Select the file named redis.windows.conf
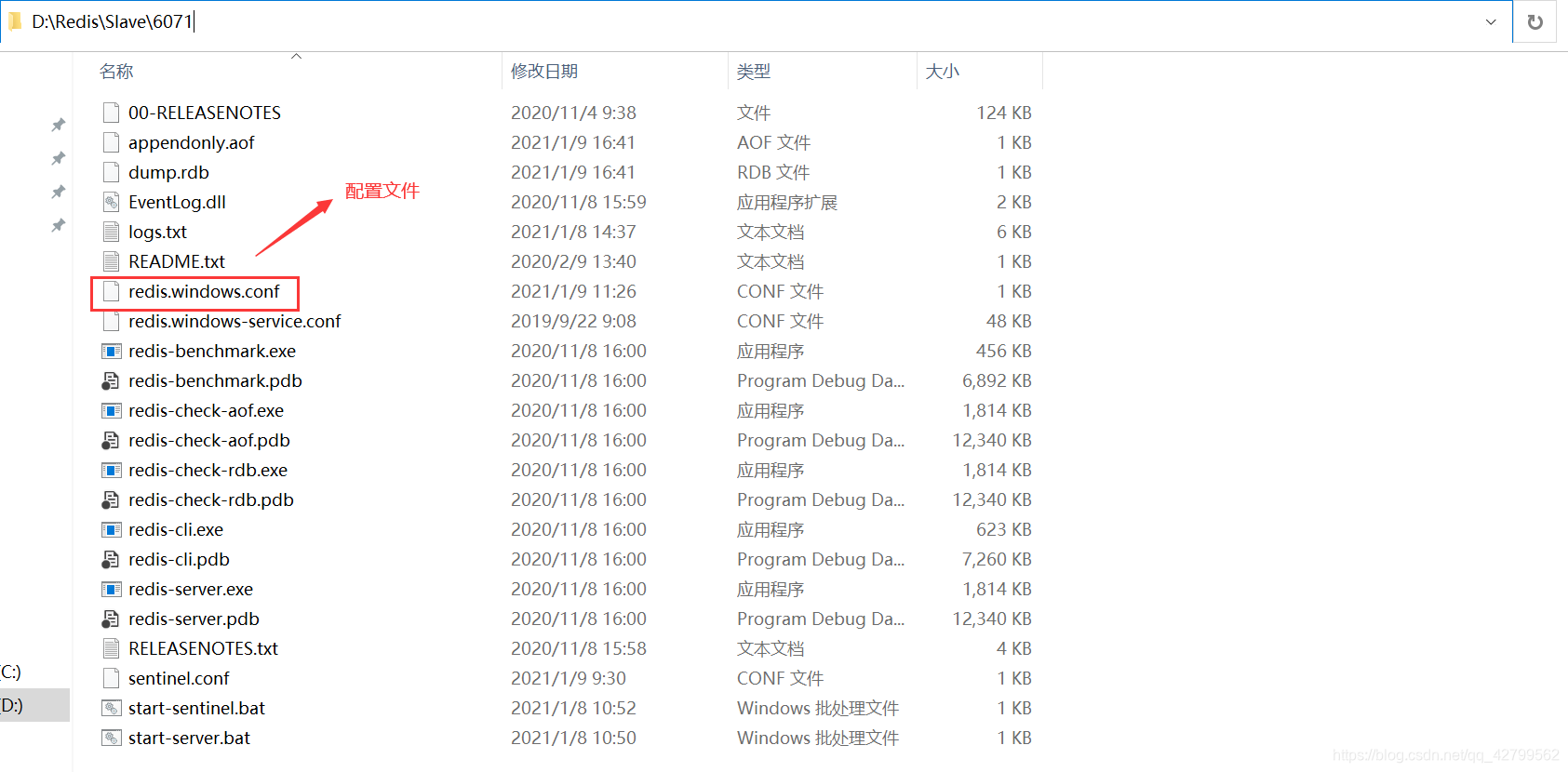1568x772 pixels. pos(204,291)
